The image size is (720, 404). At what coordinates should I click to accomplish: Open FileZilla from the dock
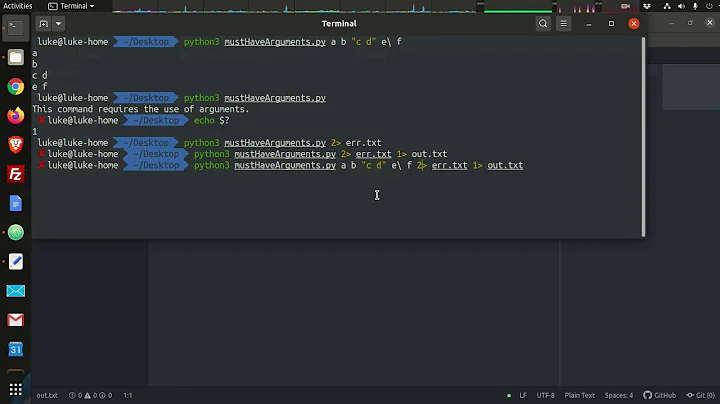click(x=15, y=174)
